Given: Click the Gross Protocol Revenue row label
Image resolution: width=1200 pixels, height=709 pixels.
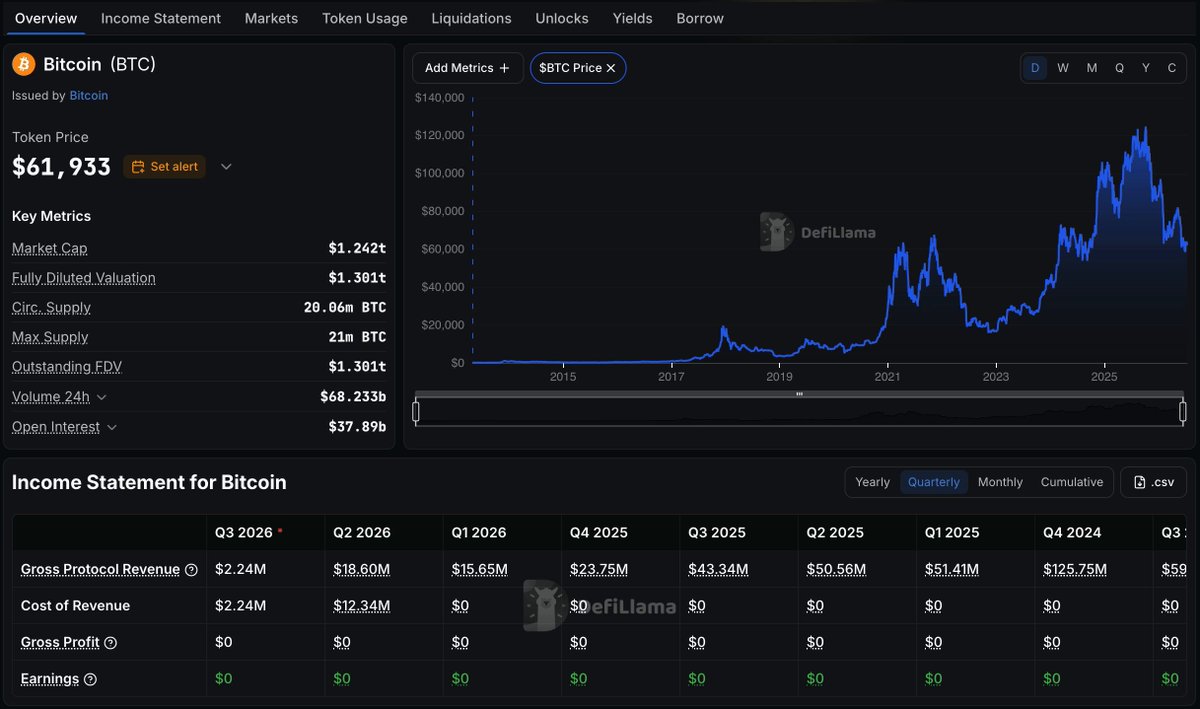Looking at the screenshot, I should tap(100, 569).
